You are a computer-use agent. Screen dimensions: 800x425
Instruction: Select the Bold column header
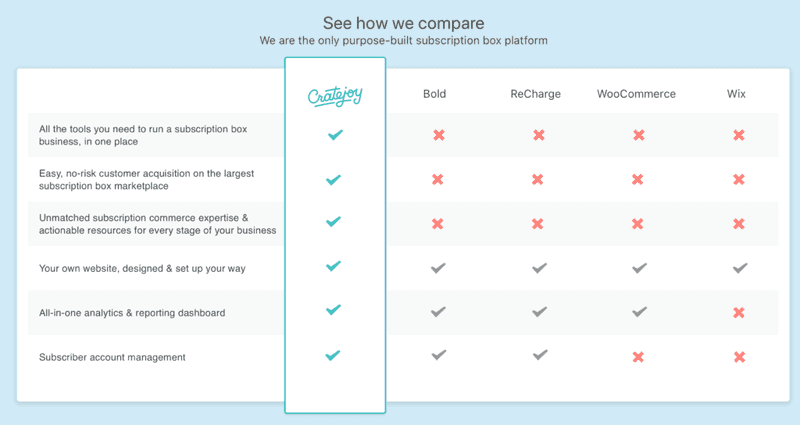click(434, 94)
